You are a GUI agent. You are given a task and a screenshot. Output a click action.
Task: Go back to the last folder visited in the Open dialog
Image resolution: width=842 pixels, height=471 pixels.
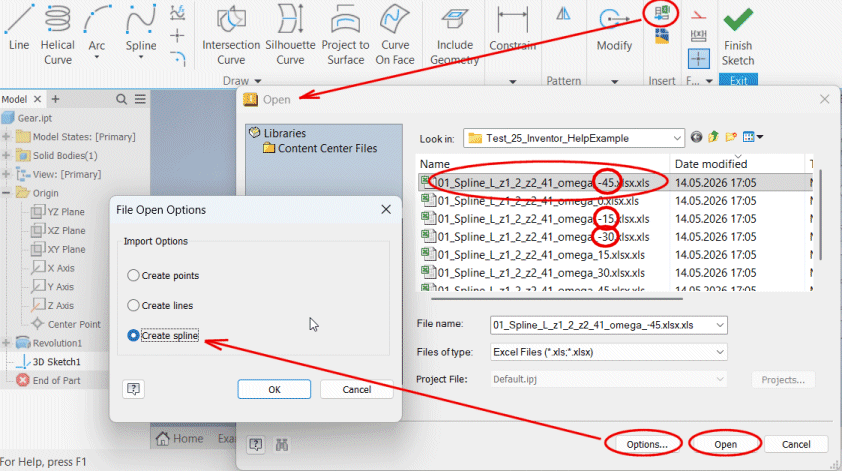(x=696, y=137)
